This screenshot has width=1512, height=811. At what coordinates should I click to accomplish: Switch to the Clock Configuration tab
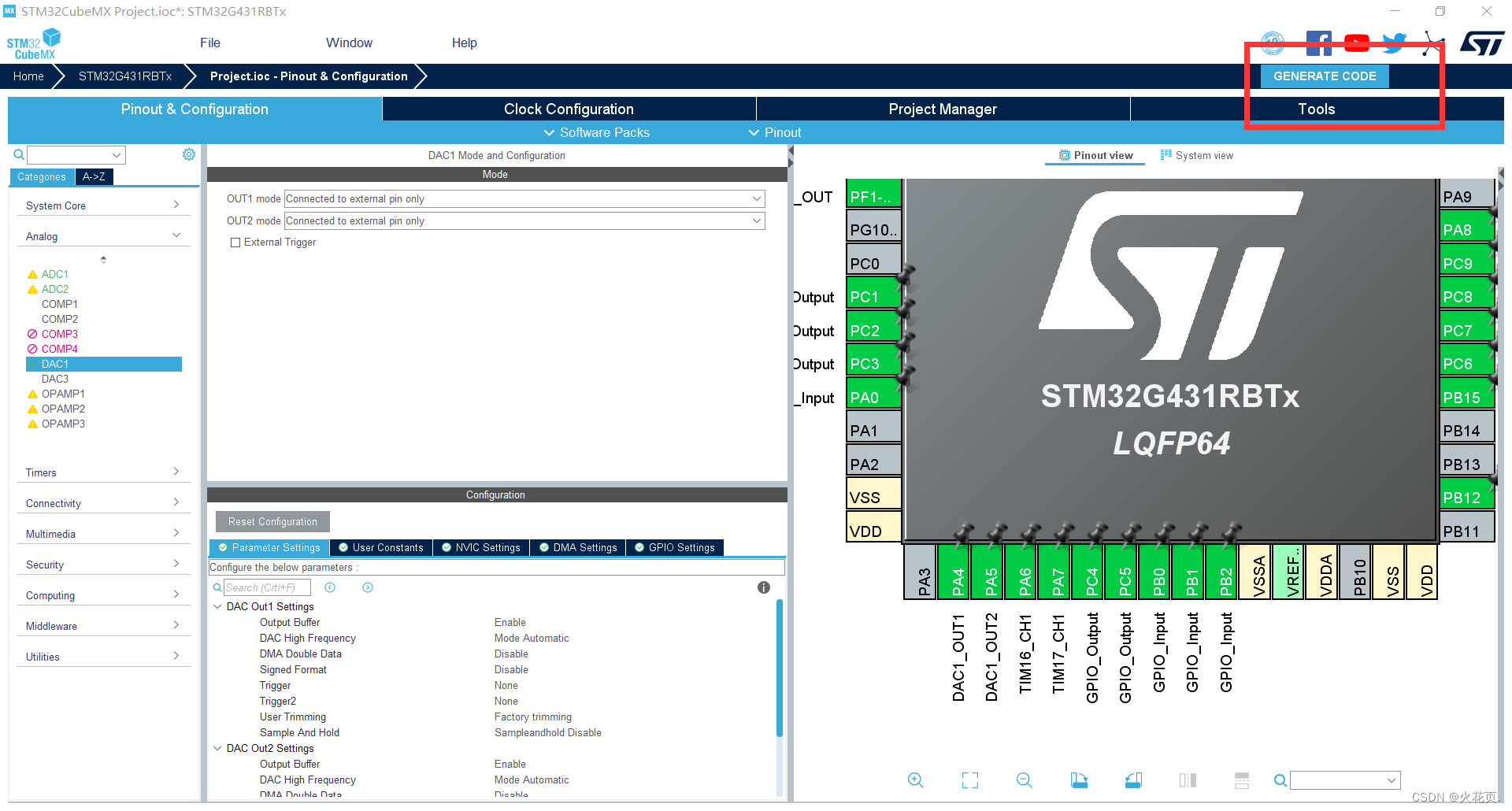(x=568, y=109)
